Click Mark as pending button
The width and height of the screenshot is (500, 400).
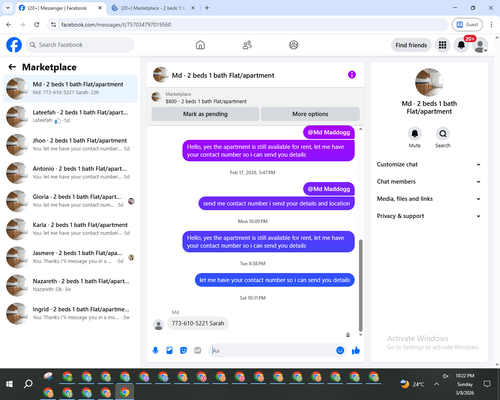[205, 114]
